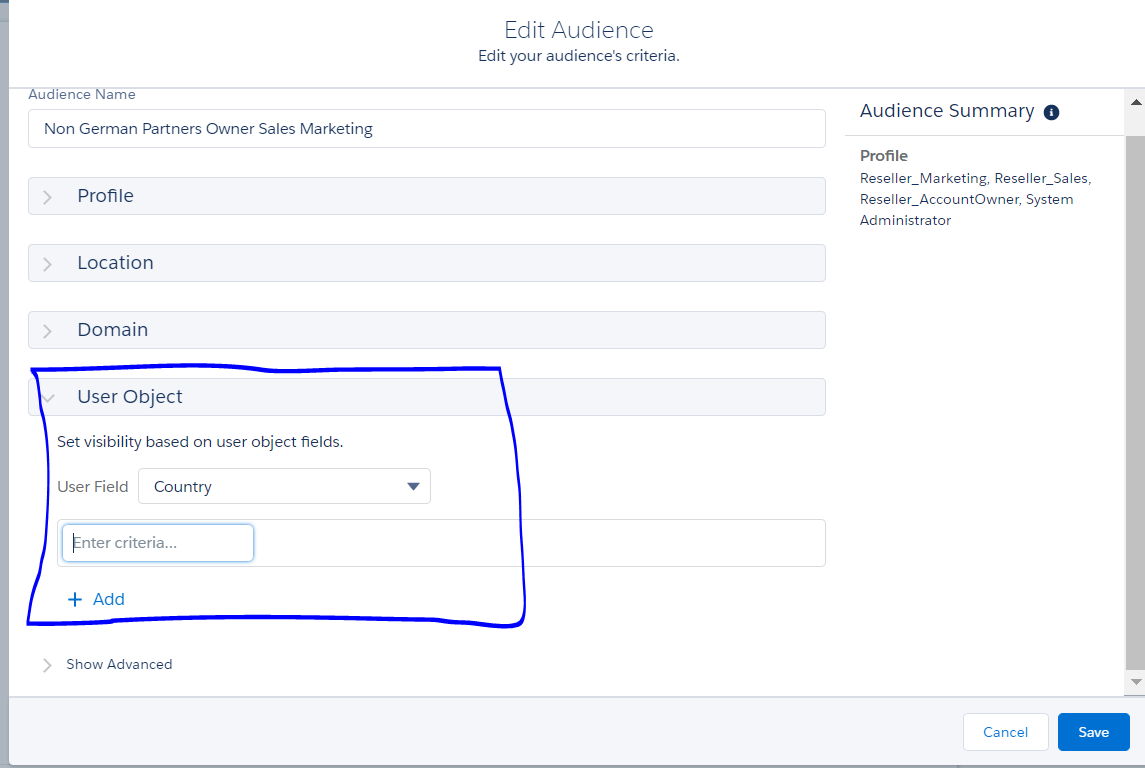Click the Domain section title text

coord(112,330)
